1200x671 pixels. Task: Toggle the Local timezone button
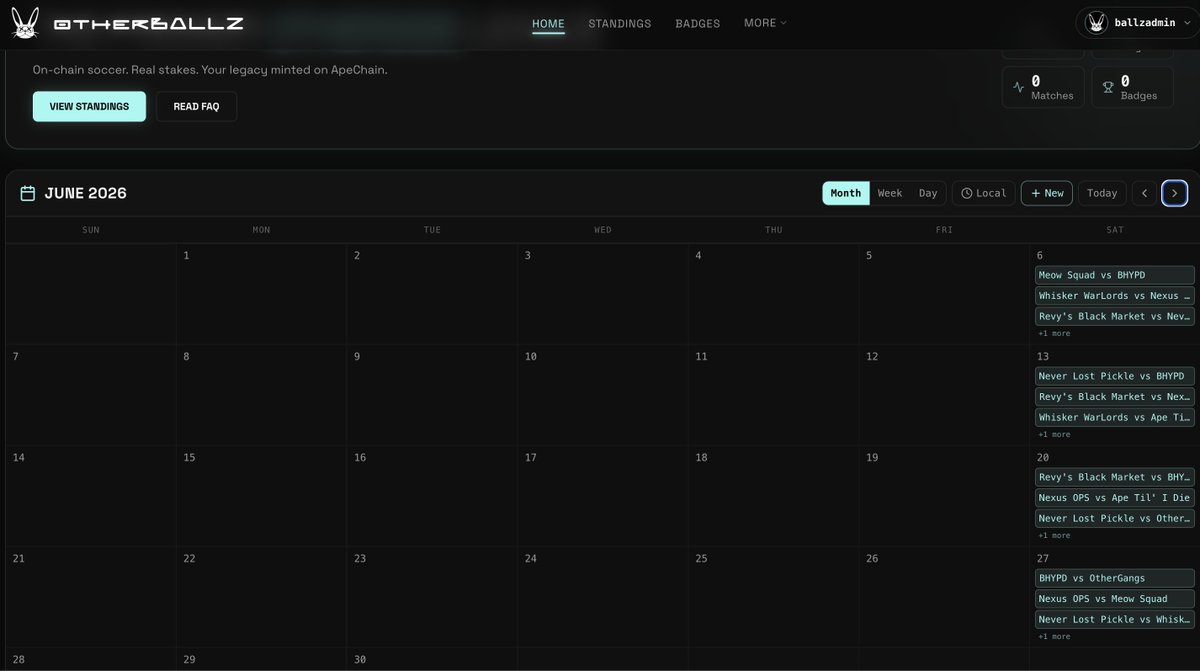[984, 193]
